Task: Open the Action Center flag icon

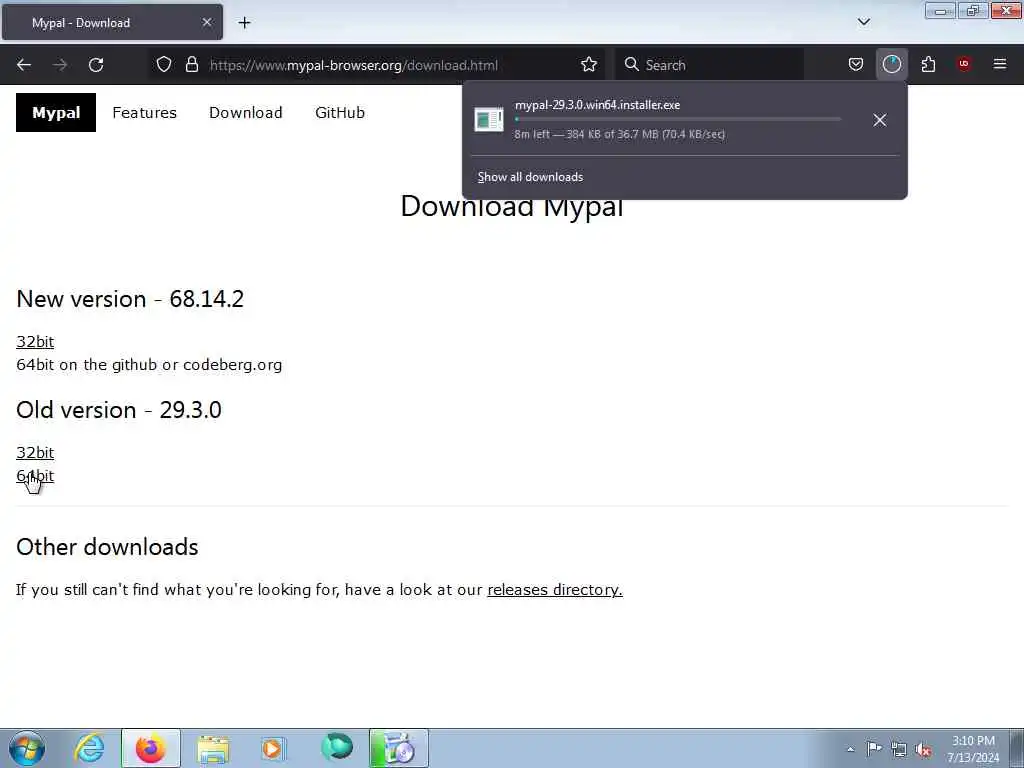Action: [874, 748]
